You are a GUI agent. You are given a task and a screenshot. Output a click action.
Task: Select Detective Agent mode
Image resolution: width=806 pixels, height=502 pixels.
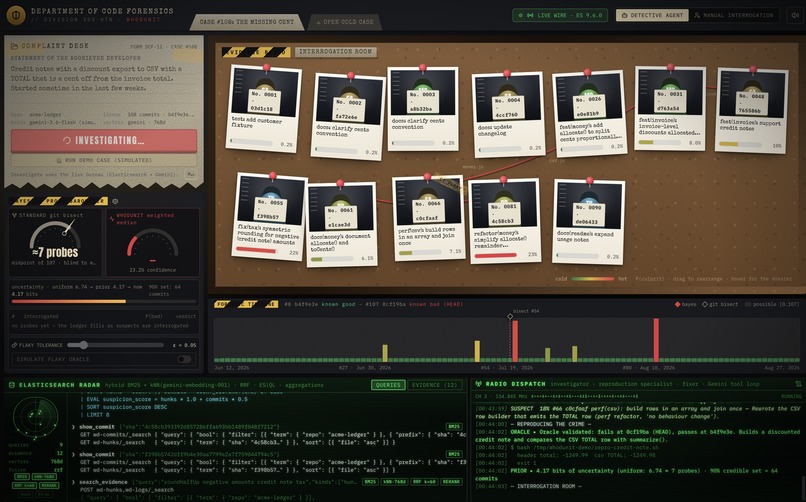point(652,15)
